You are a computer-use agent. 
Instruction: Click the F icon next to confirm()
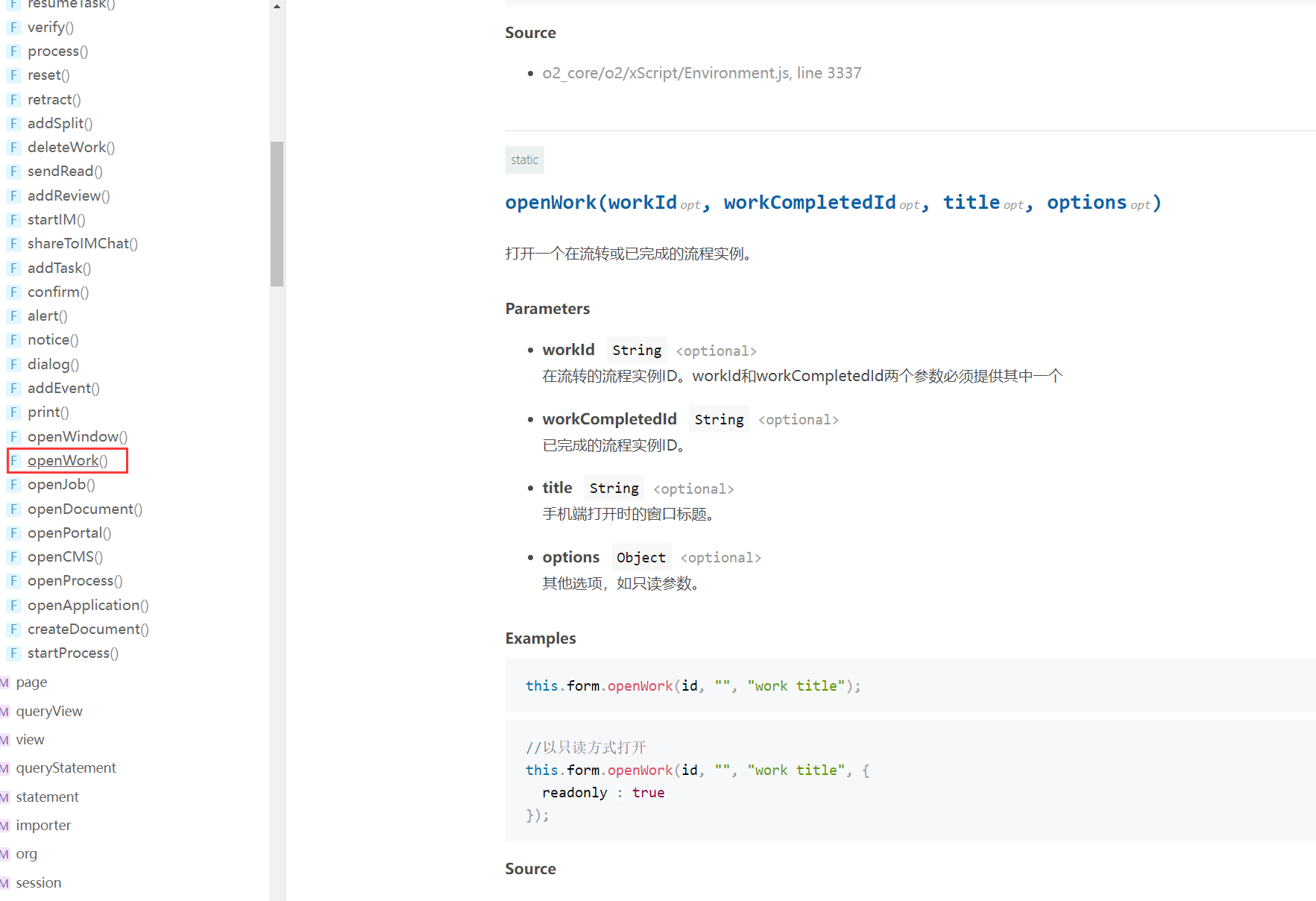[x=13, y=292]
